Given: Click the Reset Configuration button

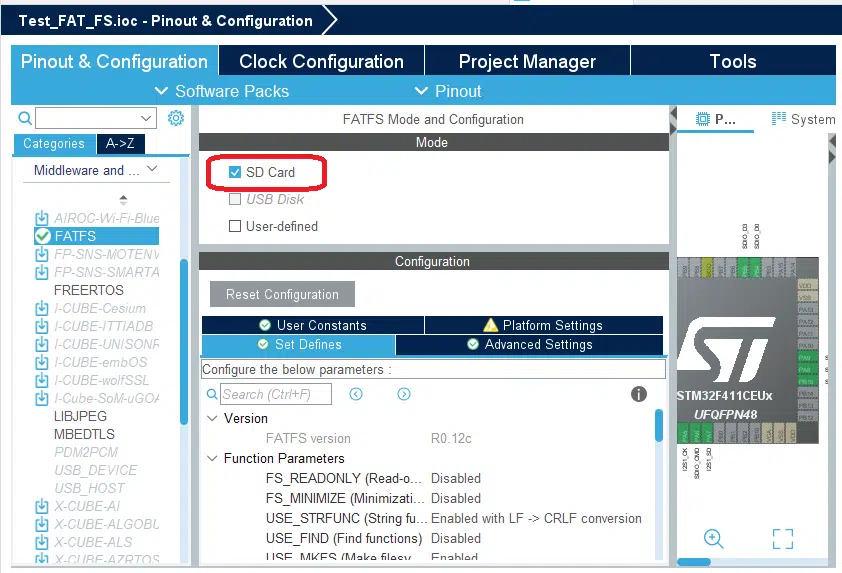Looking at the screenshot, I should pos(282,294).
